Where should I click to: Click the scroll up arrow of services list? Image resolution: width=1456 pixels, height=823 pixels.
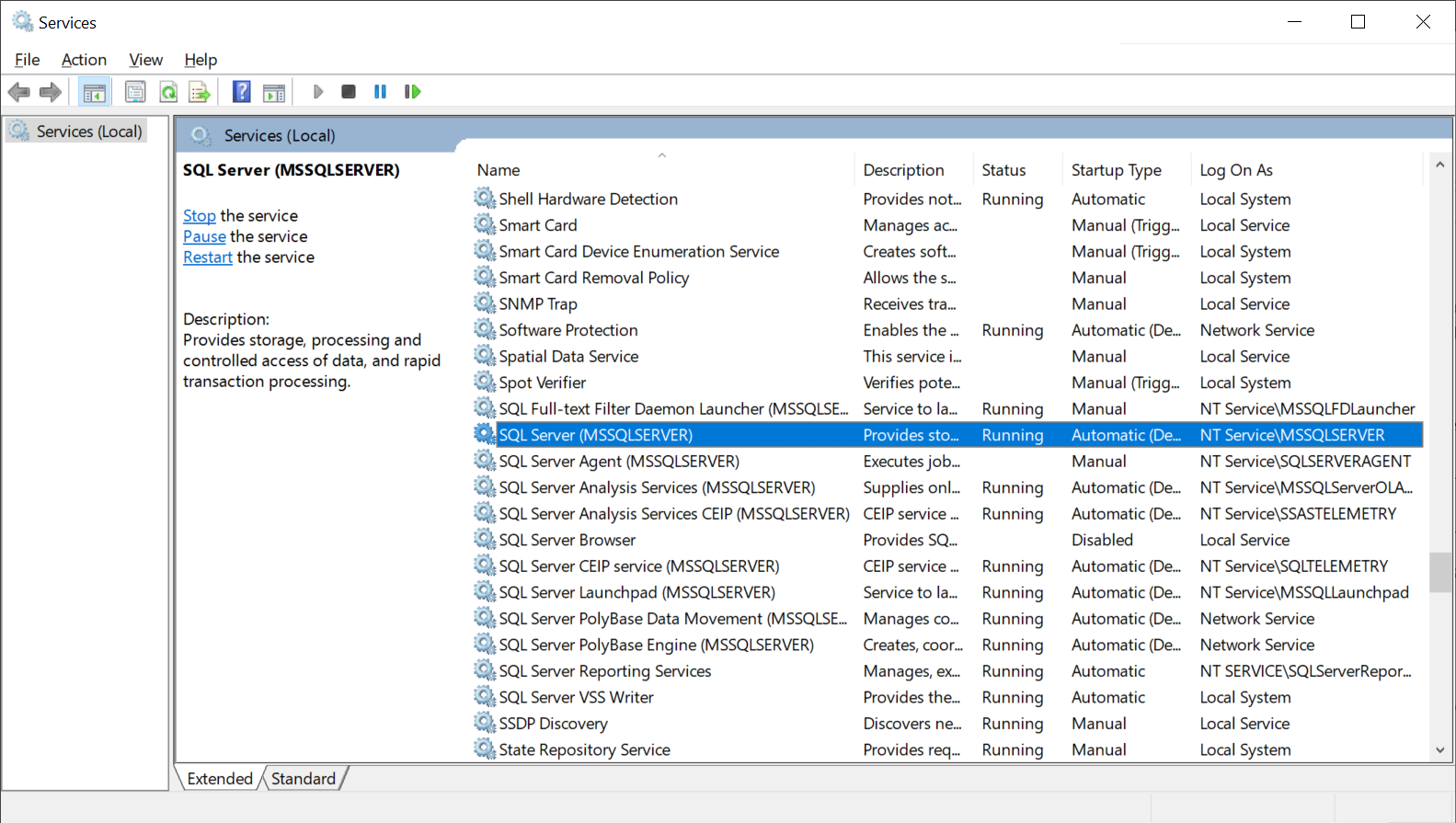coord(1440,166)
